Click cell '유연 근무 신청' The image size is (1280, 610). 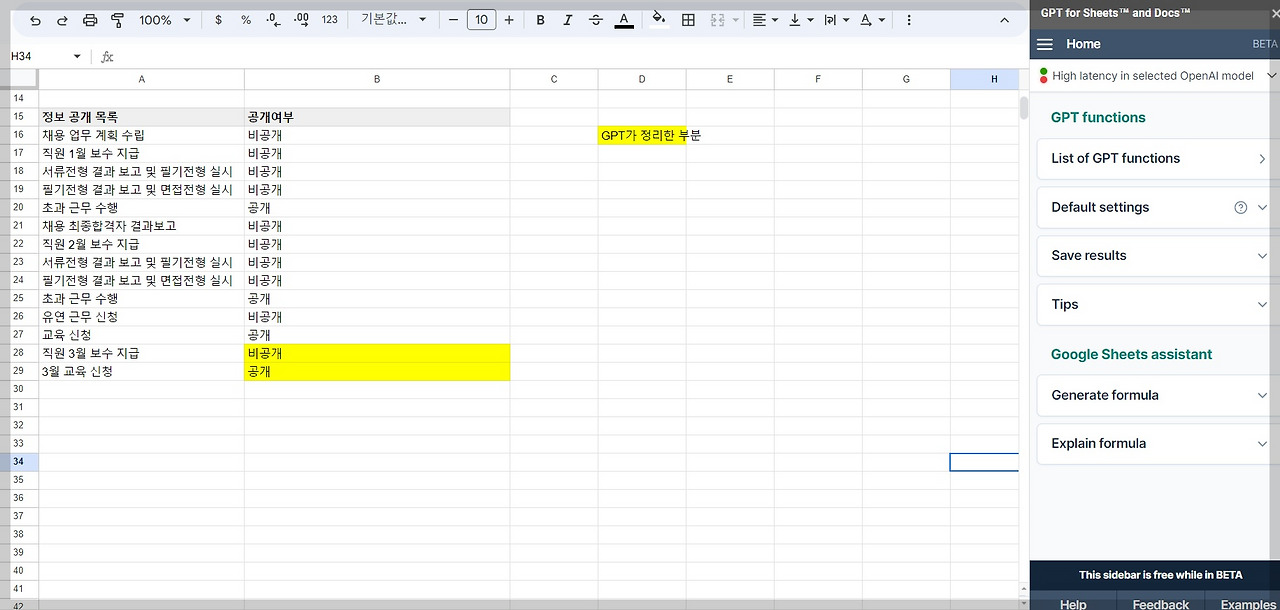[142, 317]
